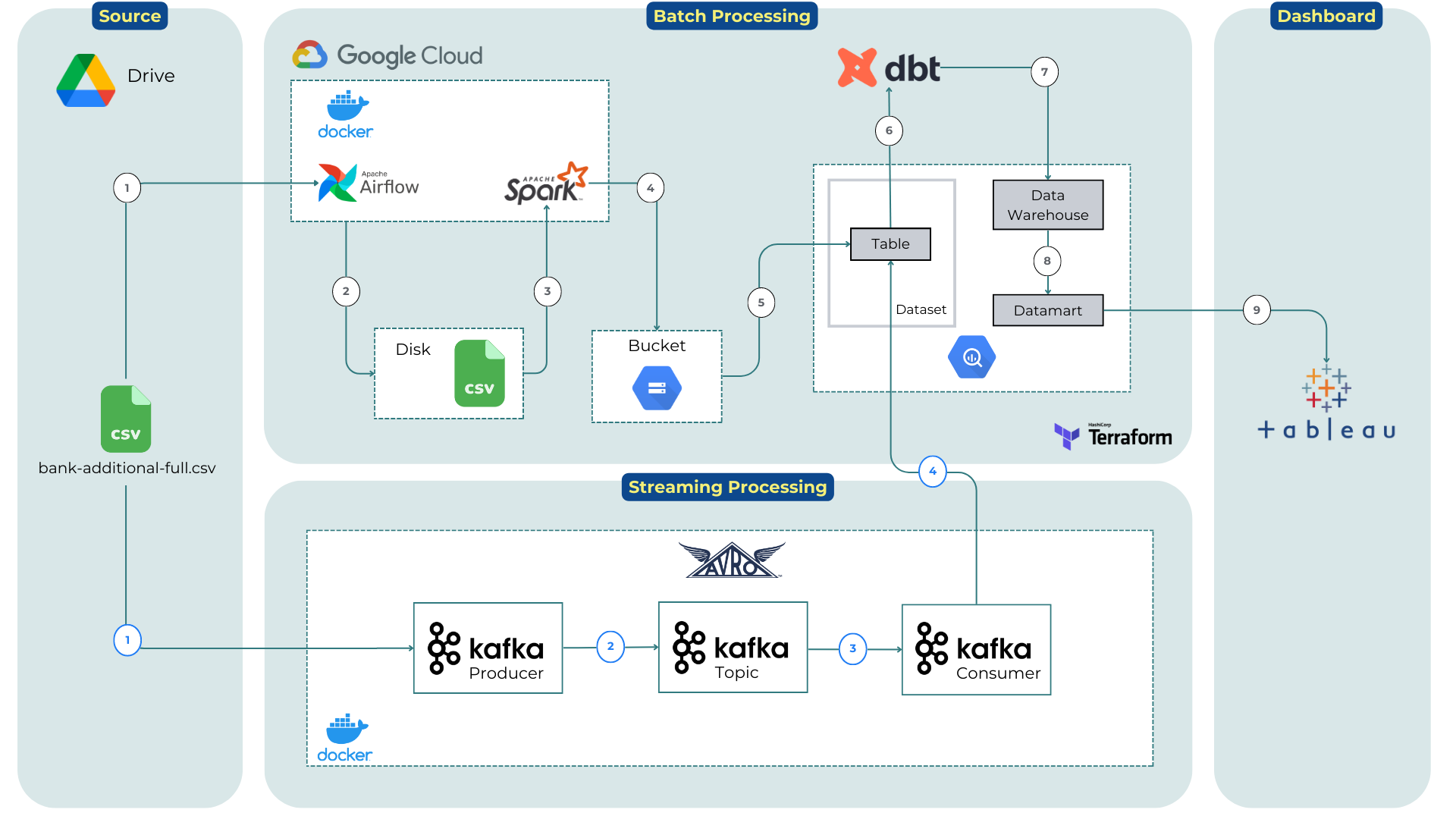The height and width of the screenshot is (819, 1456).
Task: Click the Docker icon in Streaming Processing
Action: coord(345,732)
